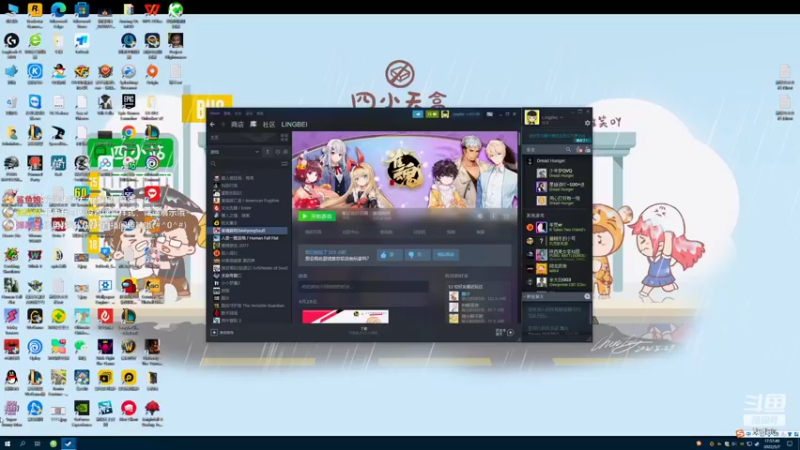Open the Store tab in Steam

click(237, 124)
